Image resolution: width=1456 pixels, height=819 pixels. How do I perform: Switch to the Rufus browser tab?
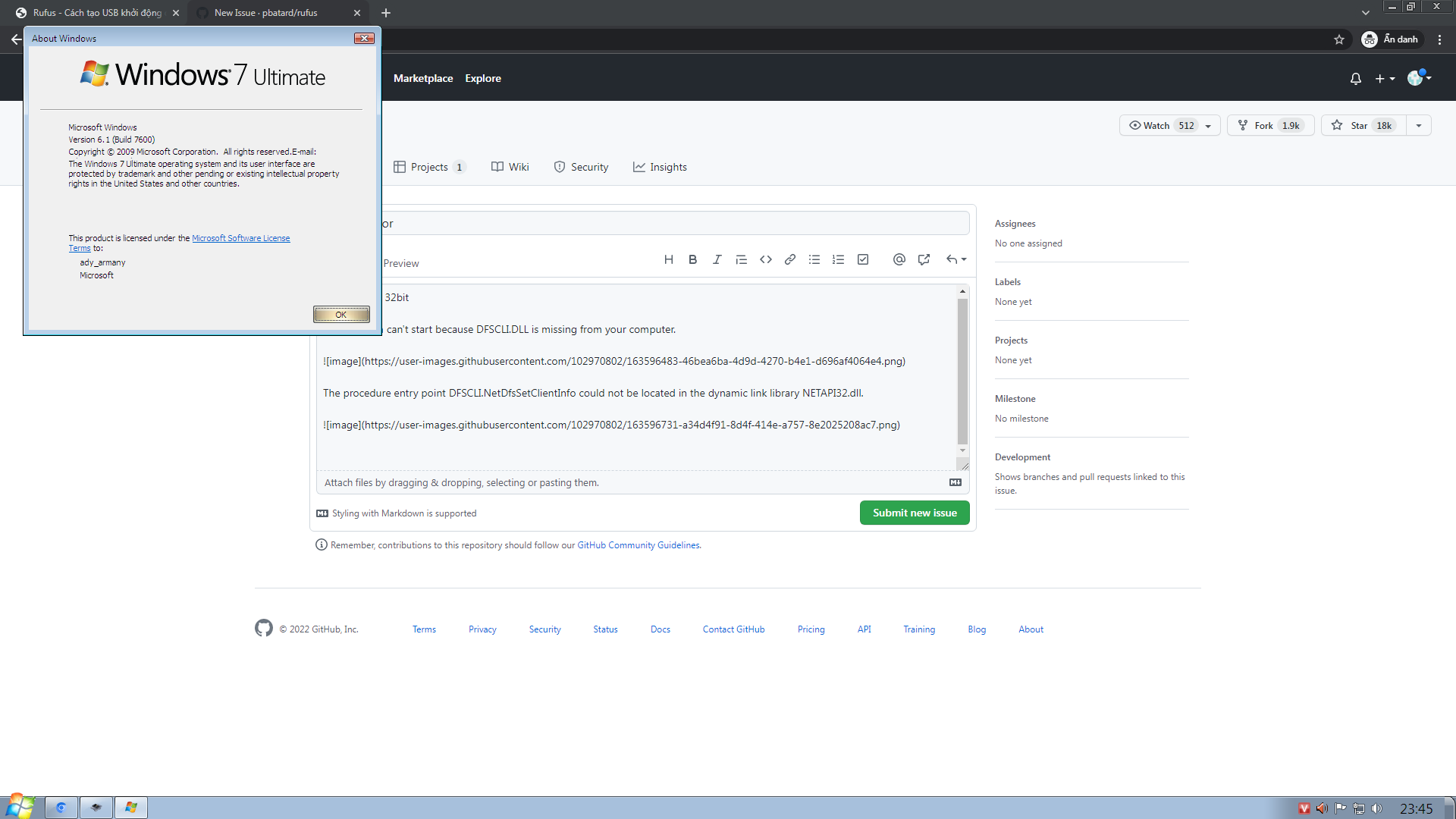tap(97, 13)
